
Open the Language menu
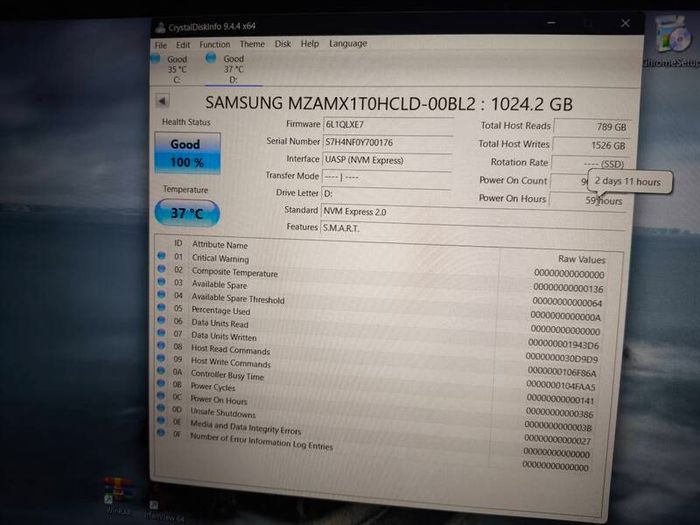[348, 43]
